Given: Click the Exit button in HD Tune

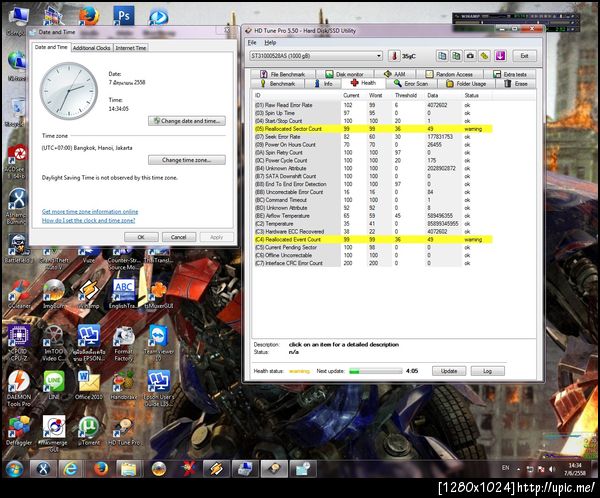Looking at the screenshot, I should tap(524, 56).
